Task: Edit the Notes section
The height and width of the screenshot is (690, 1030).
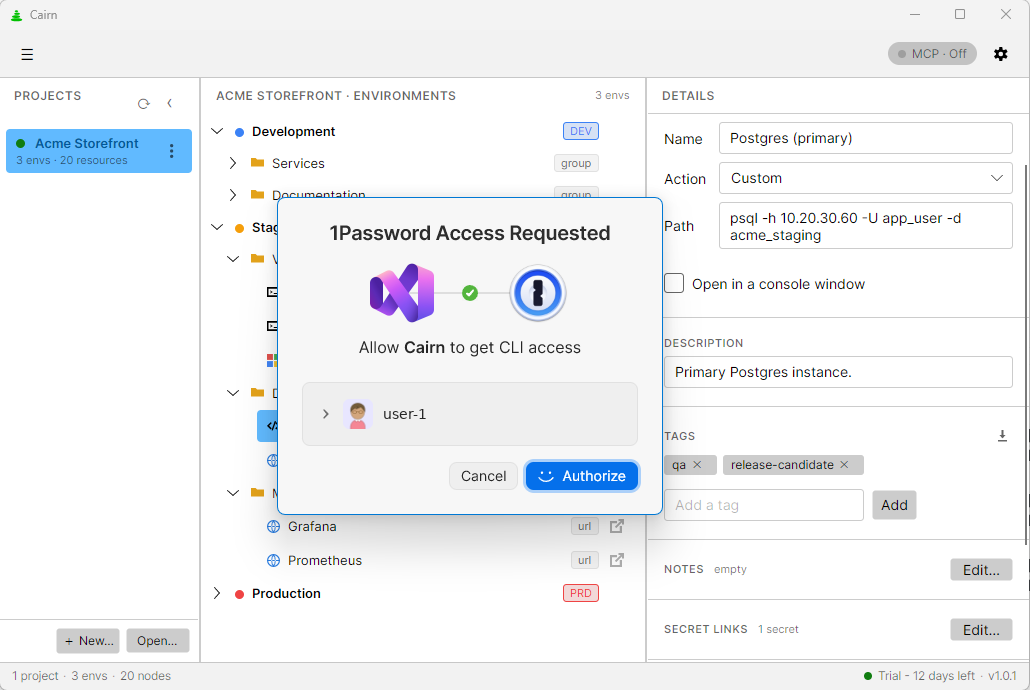Action: pos(981,570)
